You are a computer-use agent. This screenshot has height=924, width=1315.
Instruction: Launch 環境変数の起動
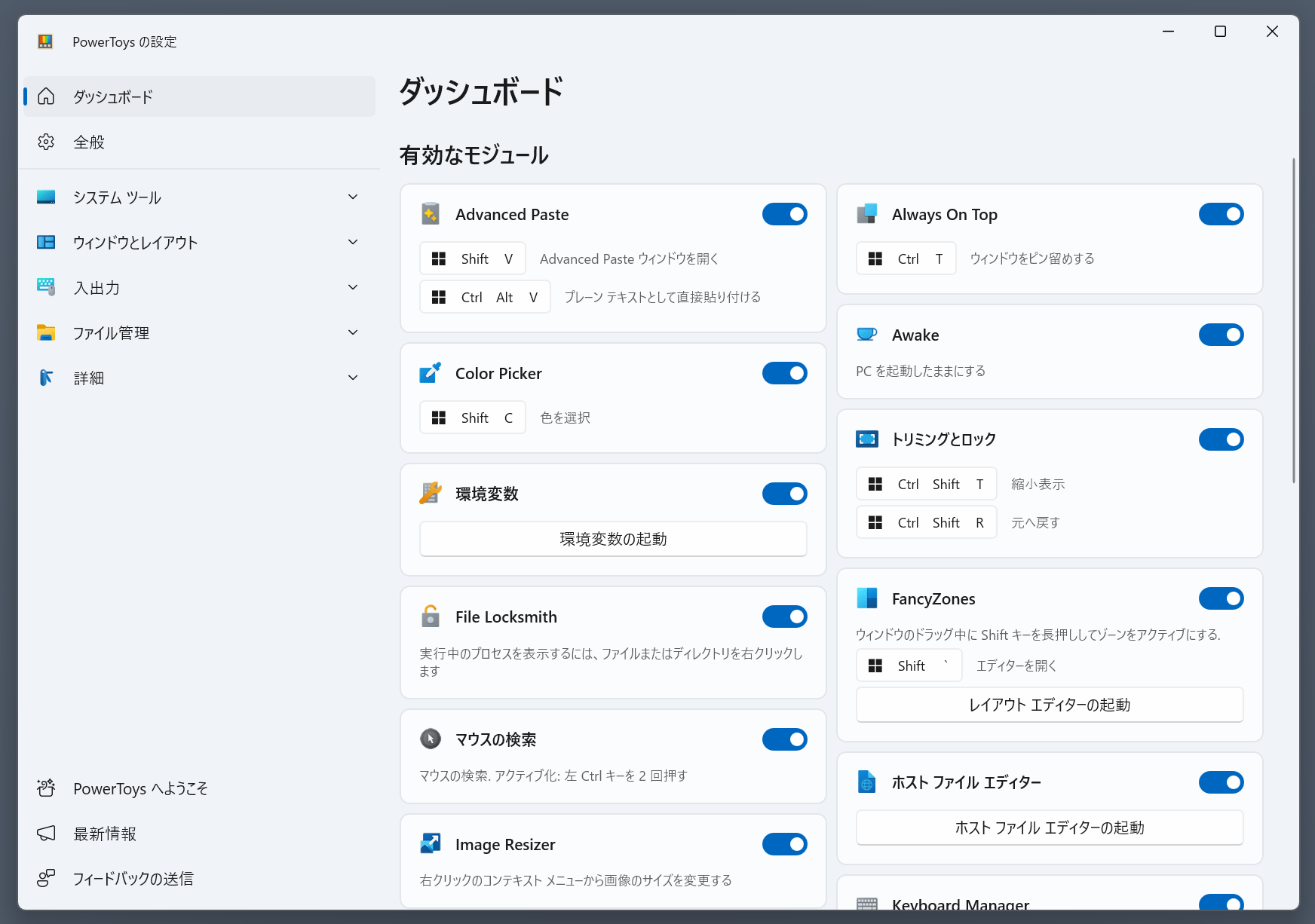(613, 539)
